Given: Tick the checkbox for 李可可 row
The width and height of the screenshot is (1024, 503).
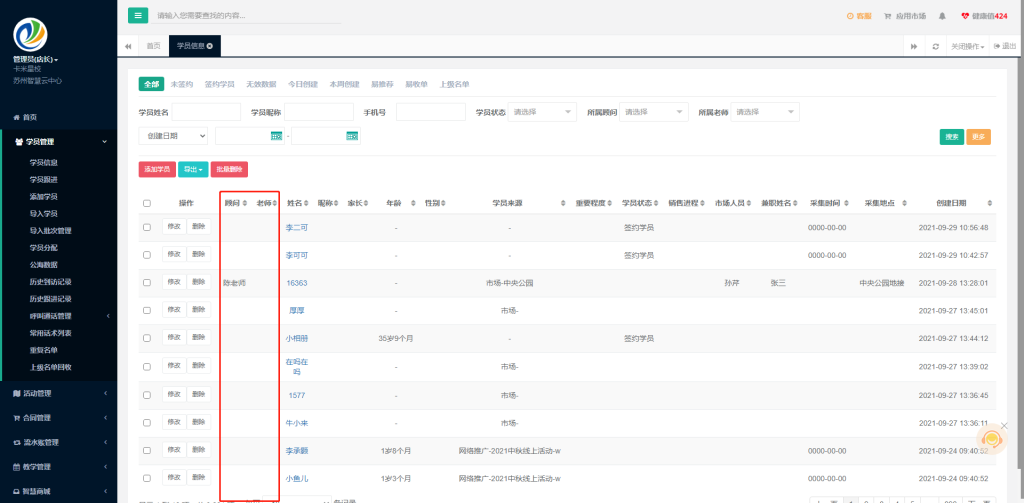Looking at the screenshot, I should coord(147,255).
